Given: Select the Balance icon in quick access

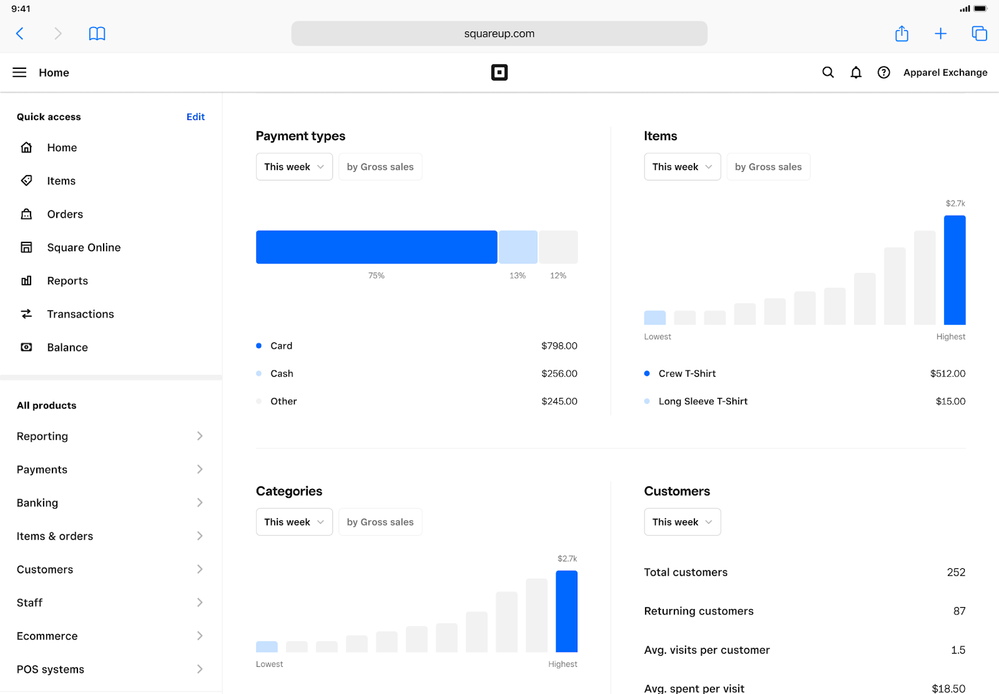Looking at the screenshot, I should [27, 347].
